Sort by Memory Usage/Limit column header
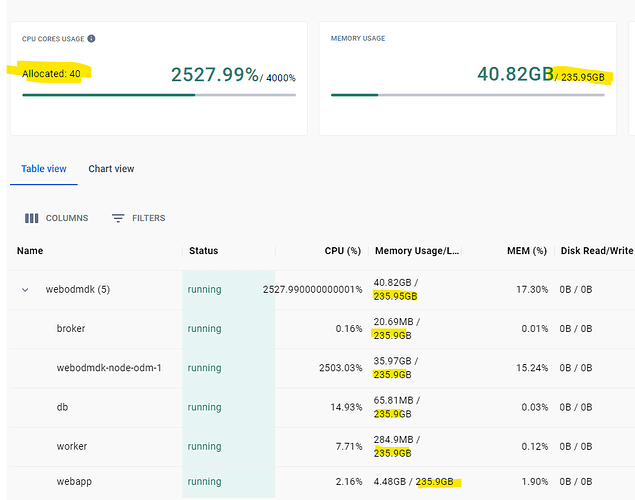635x500 pixels. (417, 251)
